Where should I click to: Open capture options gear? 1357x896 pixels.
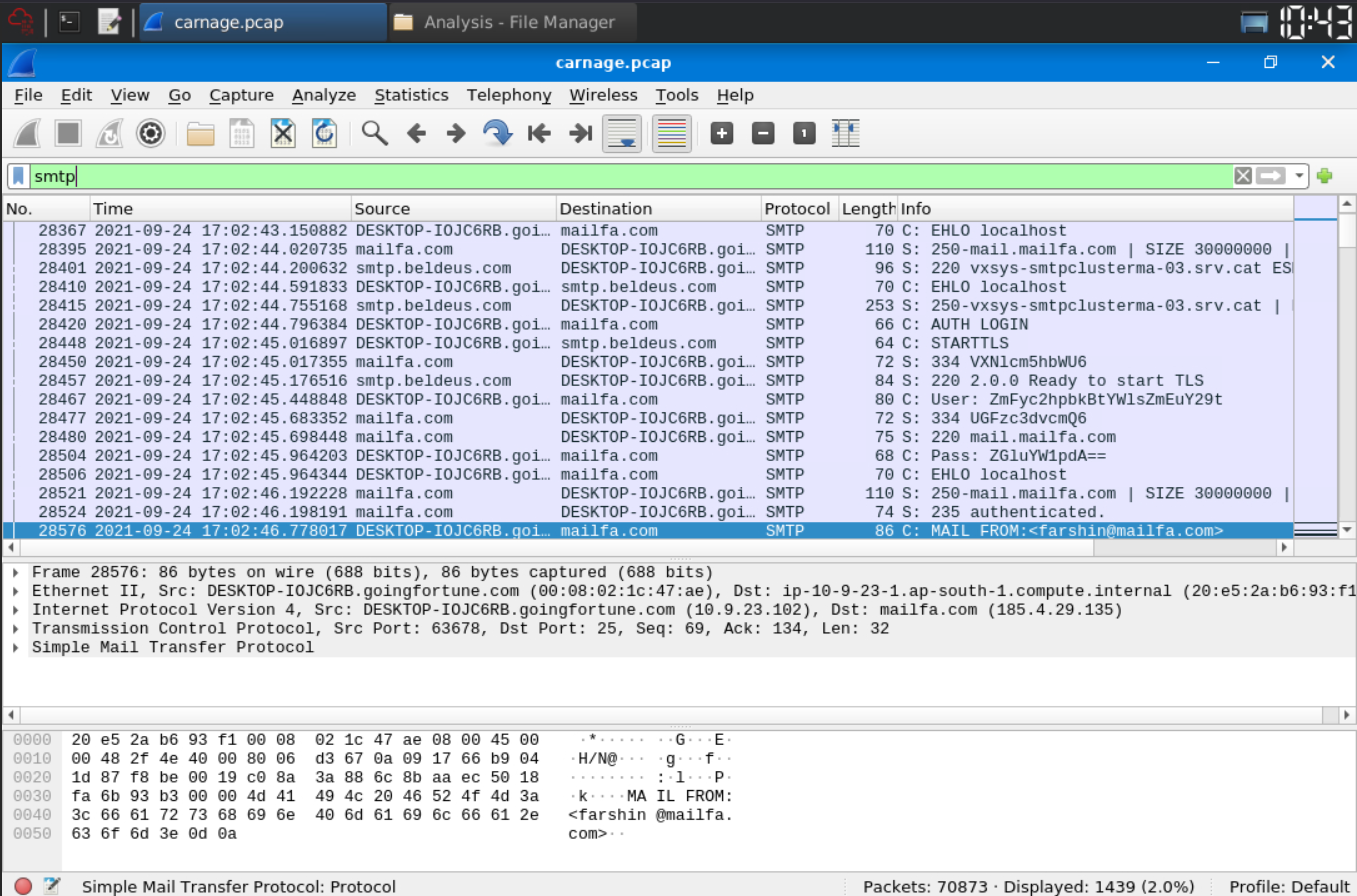(150, 133)
